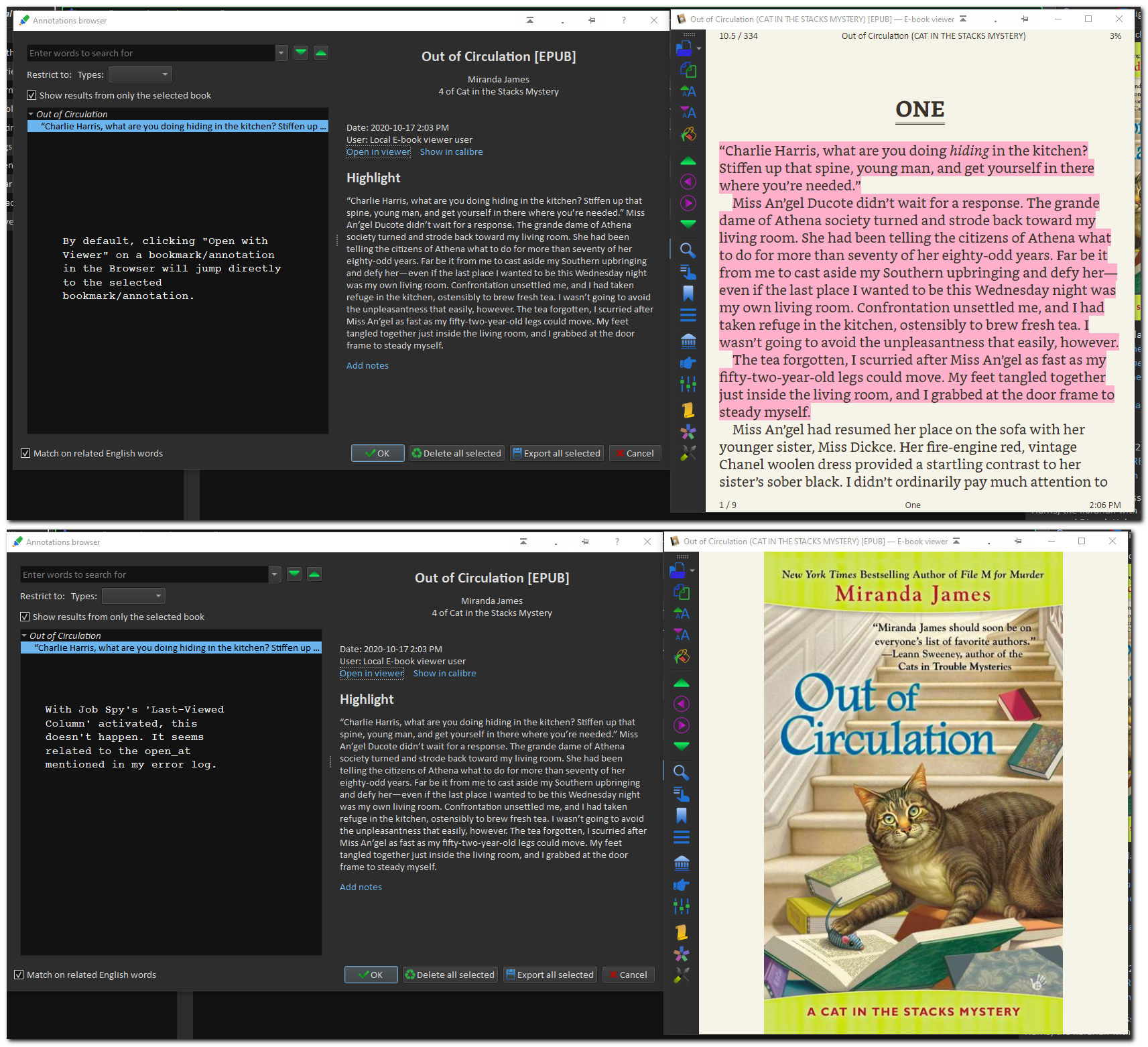Image resolution: width=1148 pixels, height=1047 pixels.
Task: Go to next page in chapter ONE viewer
Action: pyautogui.click(x=688, y=224)
